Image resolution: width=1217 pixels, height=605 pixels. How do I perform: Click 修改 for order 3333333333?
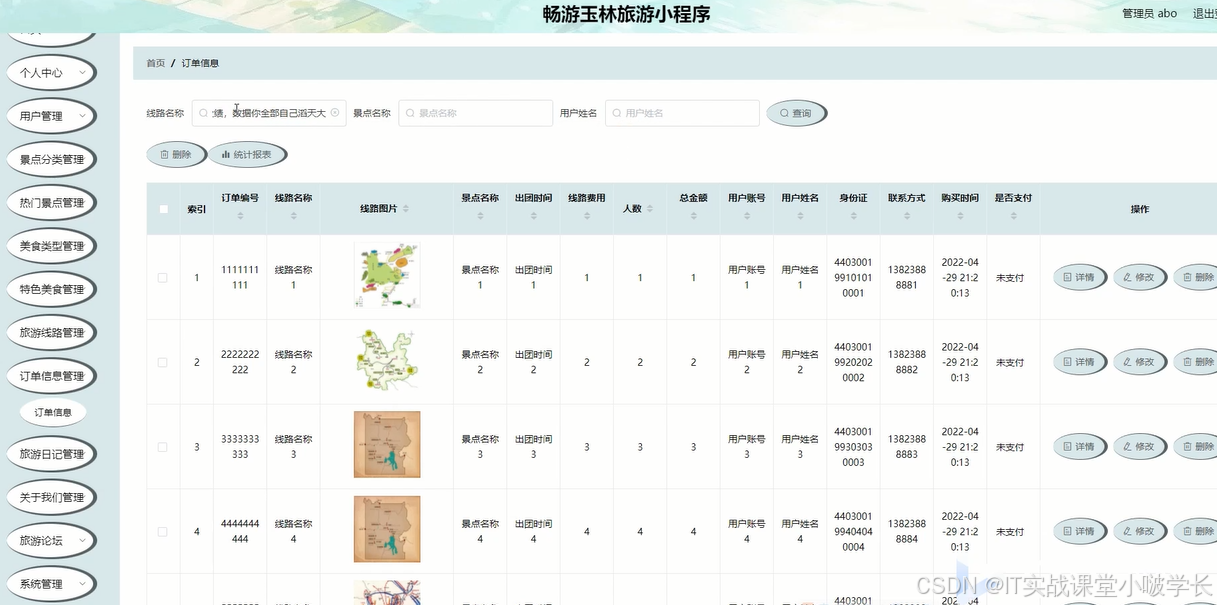(x=1139, y=447)
